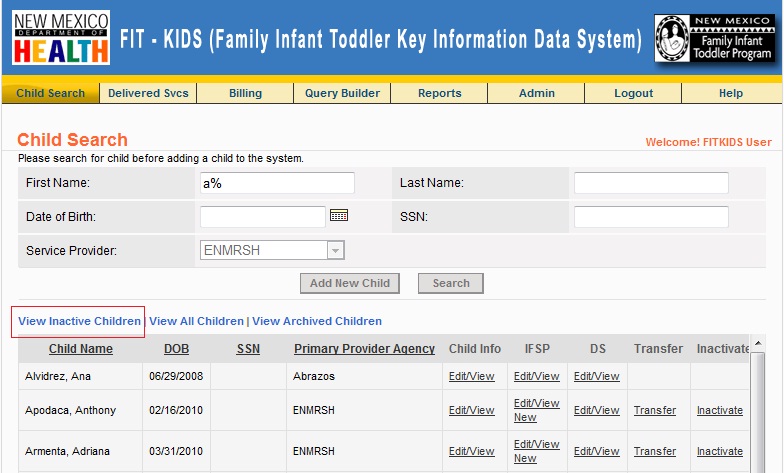Click the Add New Child button
This screenshot has width=784, height=473.
(350, 283)
